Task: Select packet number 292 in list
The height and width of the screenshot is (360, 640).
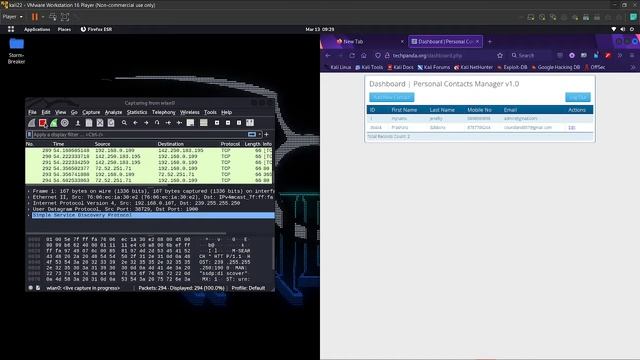Action: click(x=149, y=168)
